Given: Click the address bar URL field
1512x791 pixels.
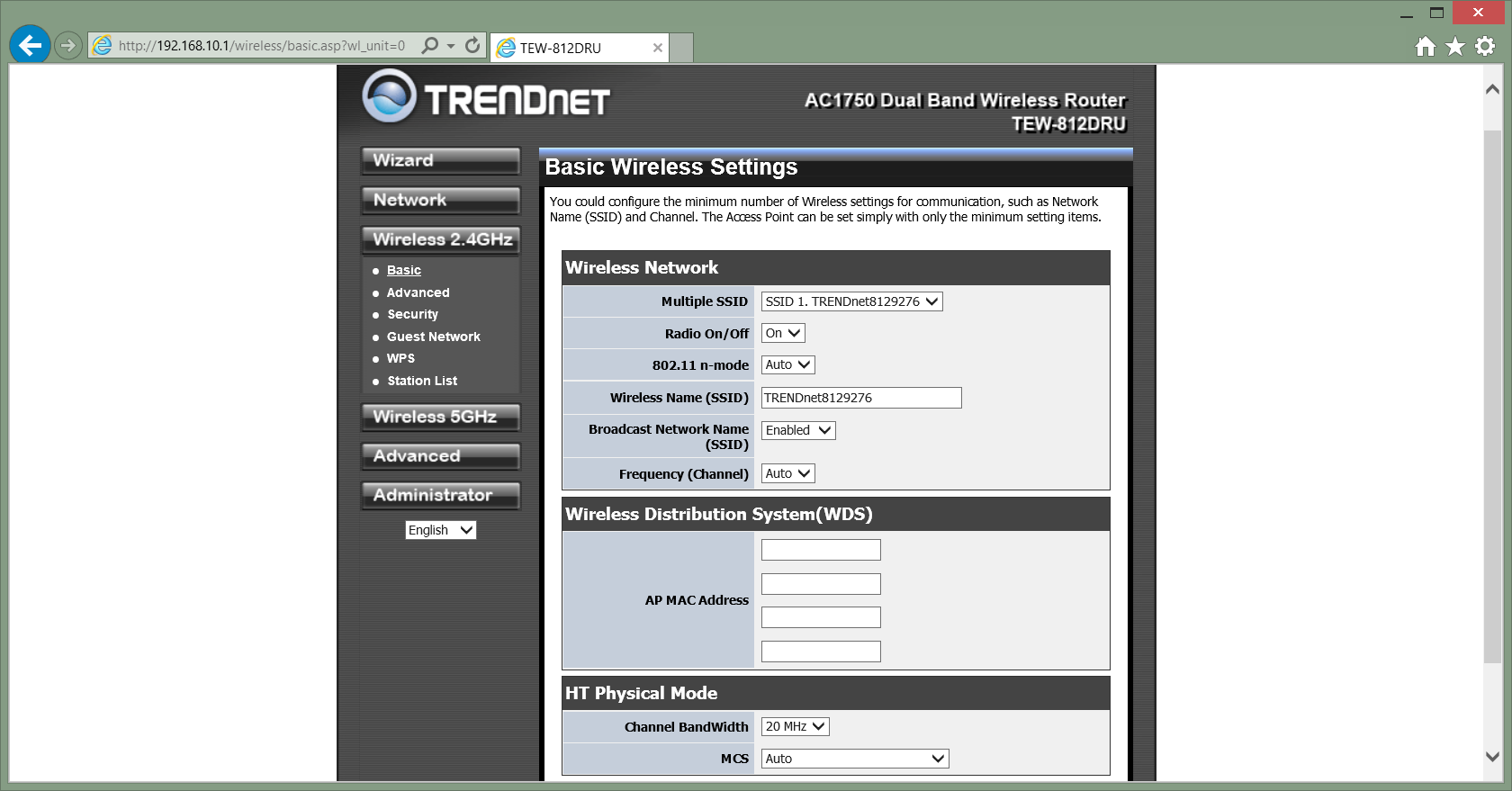Looking at the screenshot, I should click(x=261, y=45).
